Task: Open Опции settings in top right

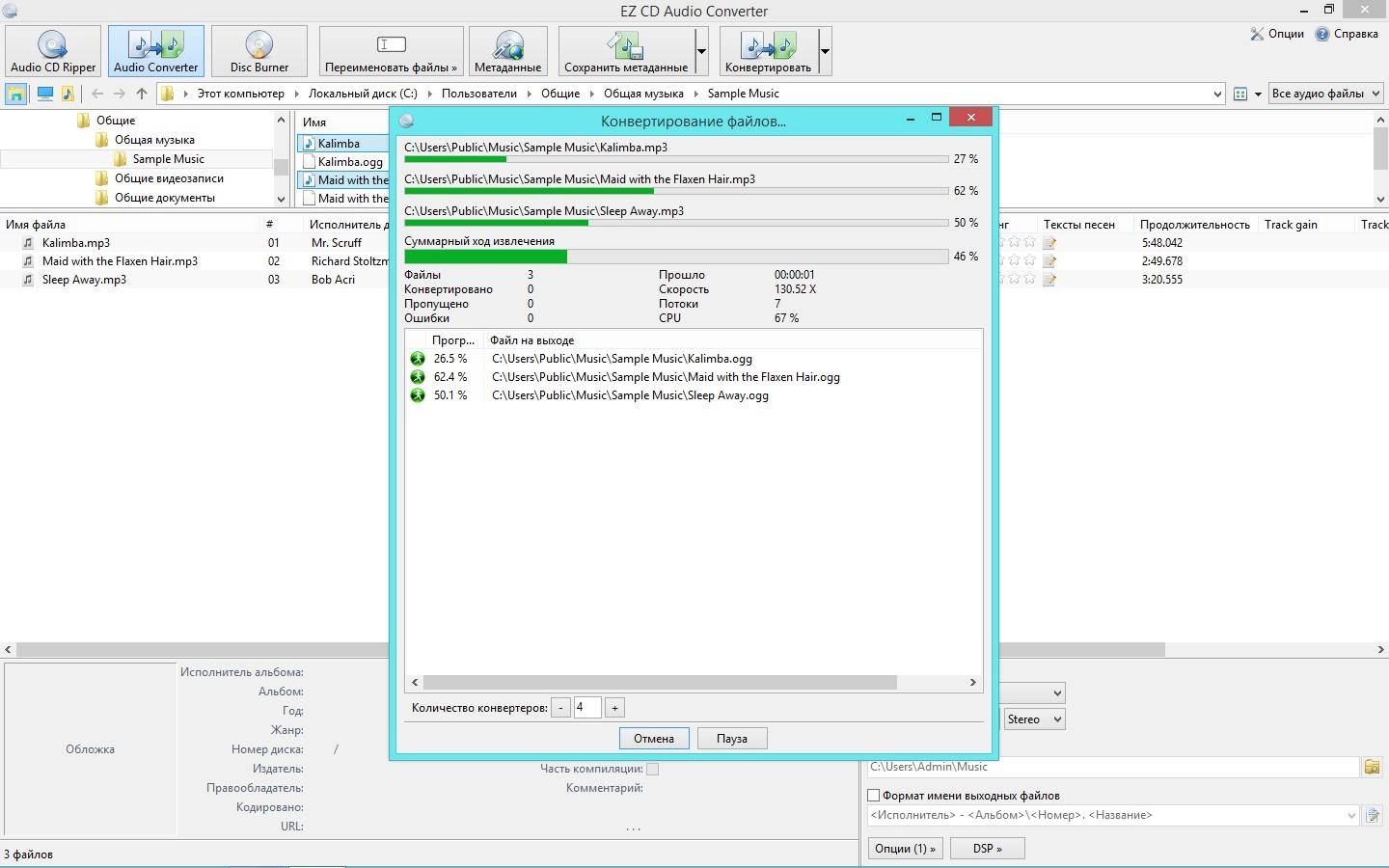Action: click(x=1277, y=34)
